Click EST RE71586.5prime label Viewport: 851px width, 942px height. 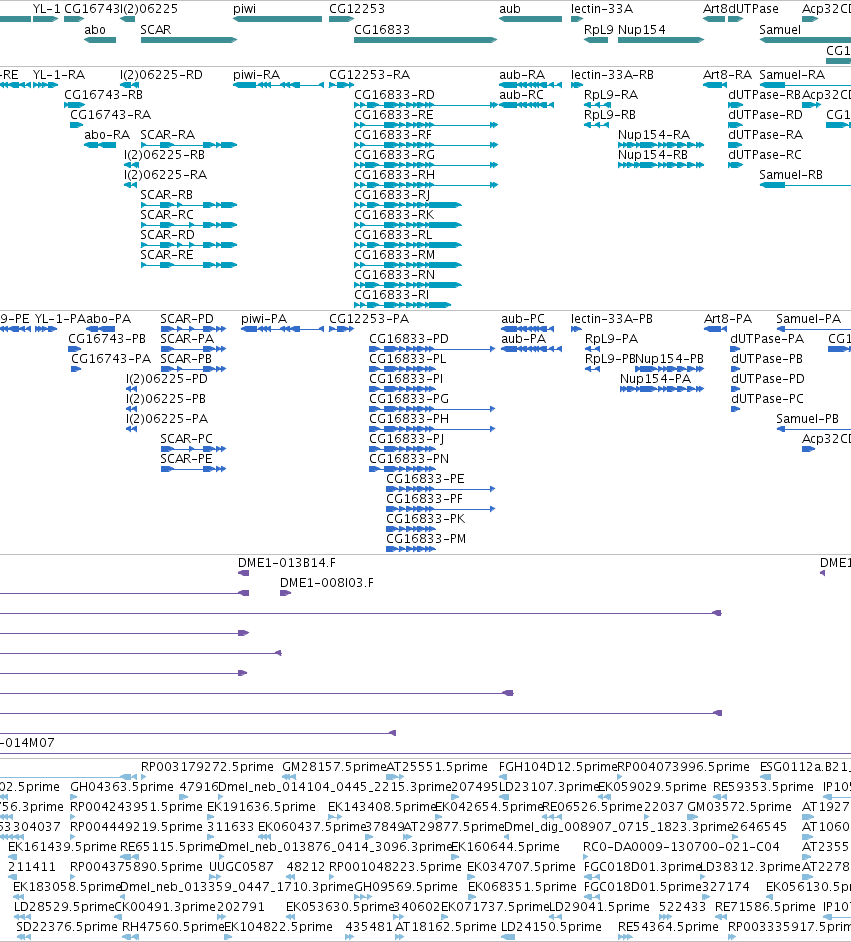765,907
